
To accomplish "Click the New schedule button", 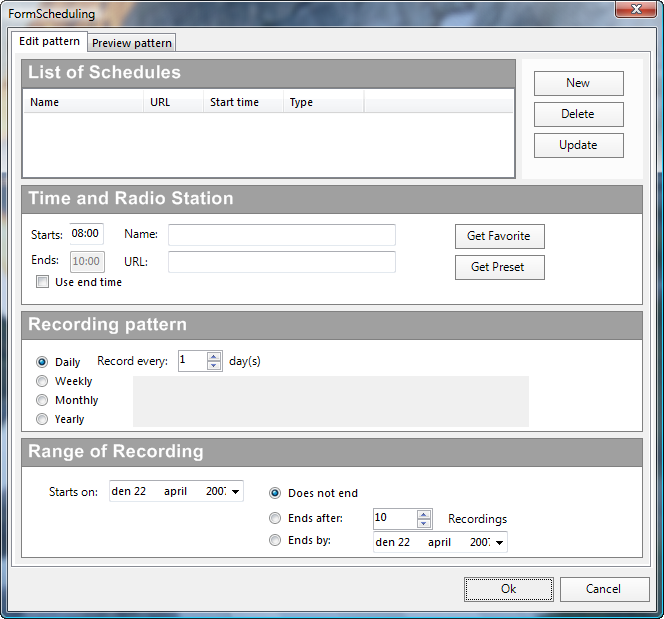I will pos(578,83).
